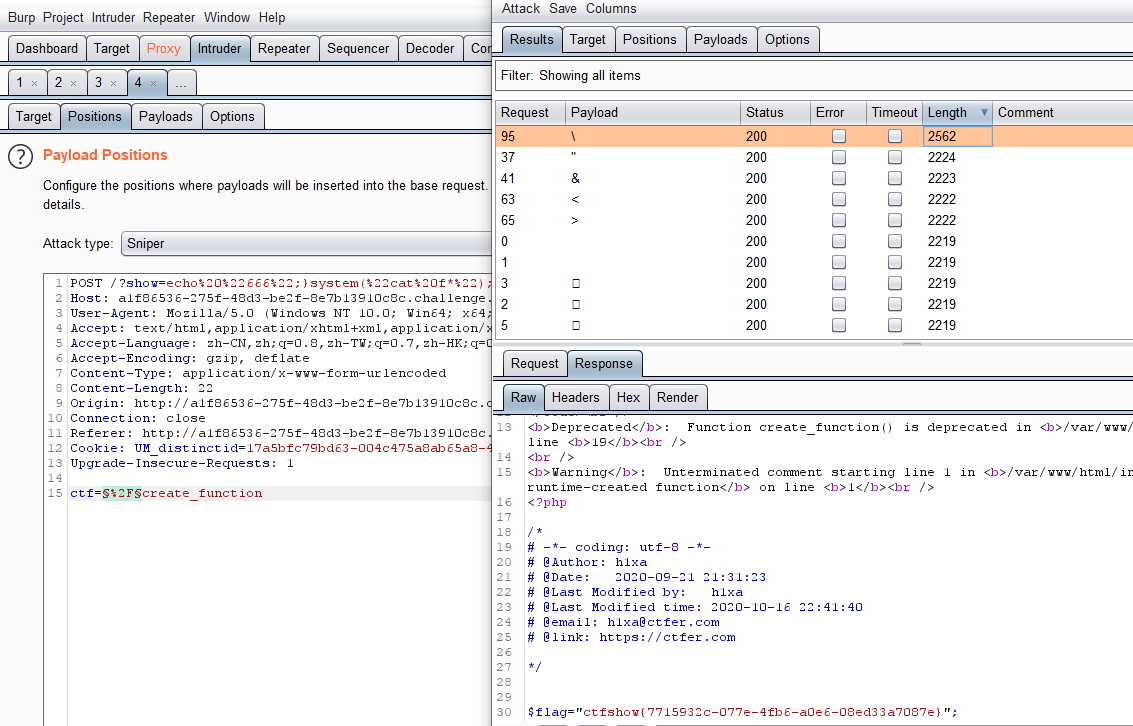Click the $flag line in response
The height and width of the screenshot is (726, 1133).
(x=742, y=712)
